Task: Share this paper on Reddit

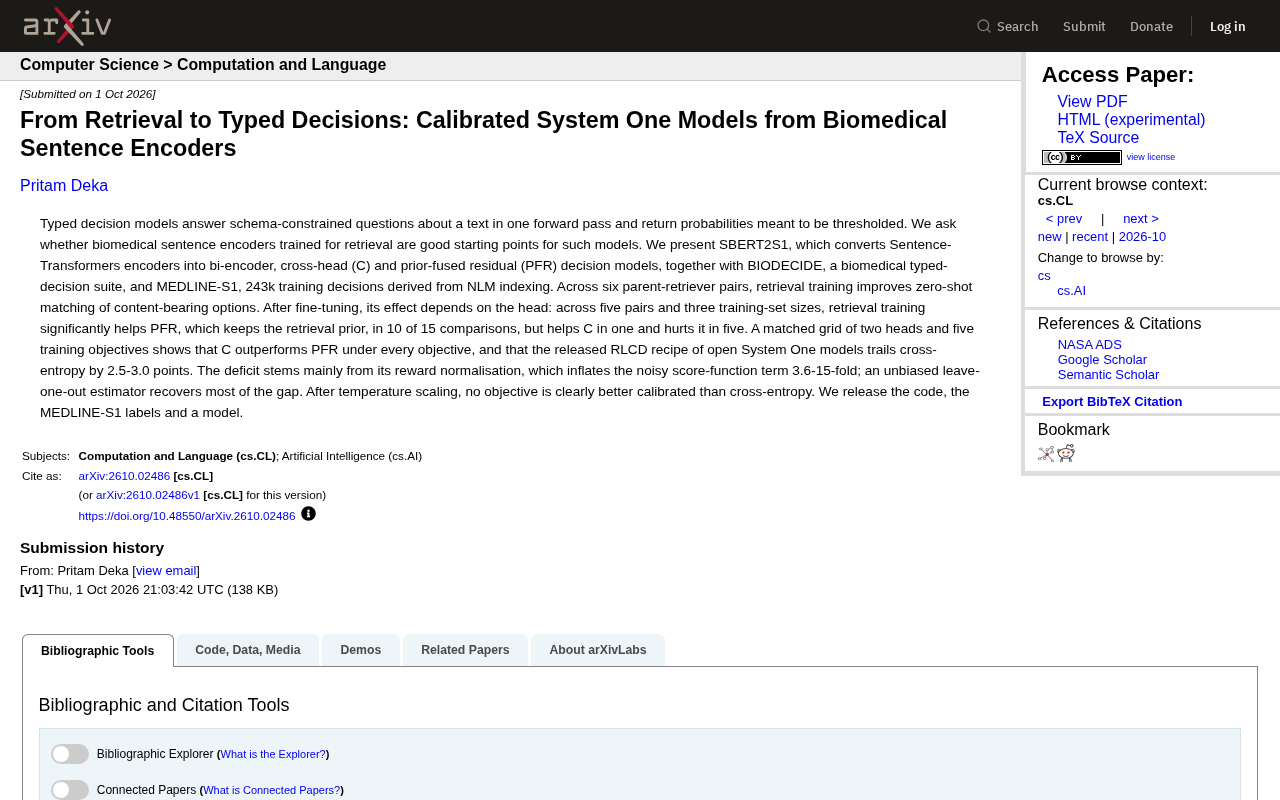Action: pyautogui.click(x=1066, y=454)
